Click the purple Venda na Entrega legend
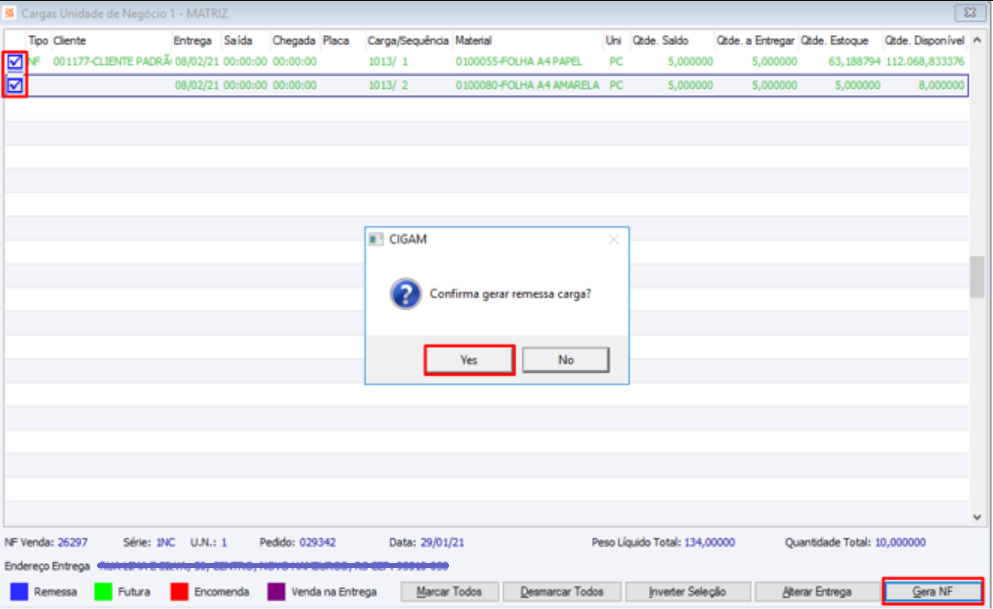This screenshot has width=993, height=609. coord(276,592)
